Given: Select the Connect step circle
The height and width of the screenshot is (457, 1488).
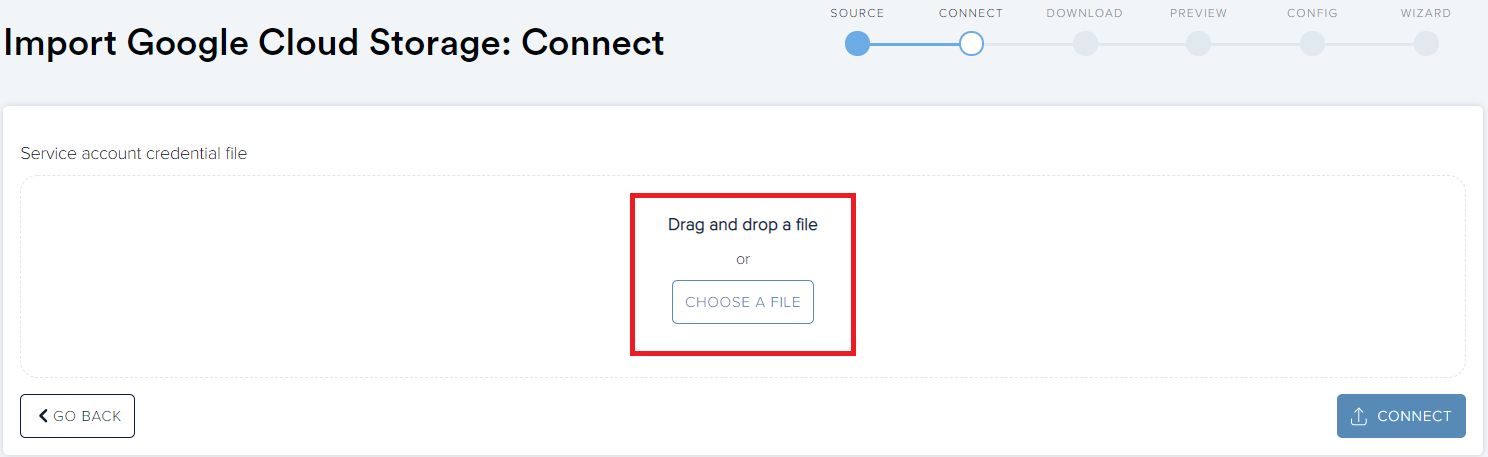Looking at the screenshot, I should pyautogui.click(x=971, y=44).
